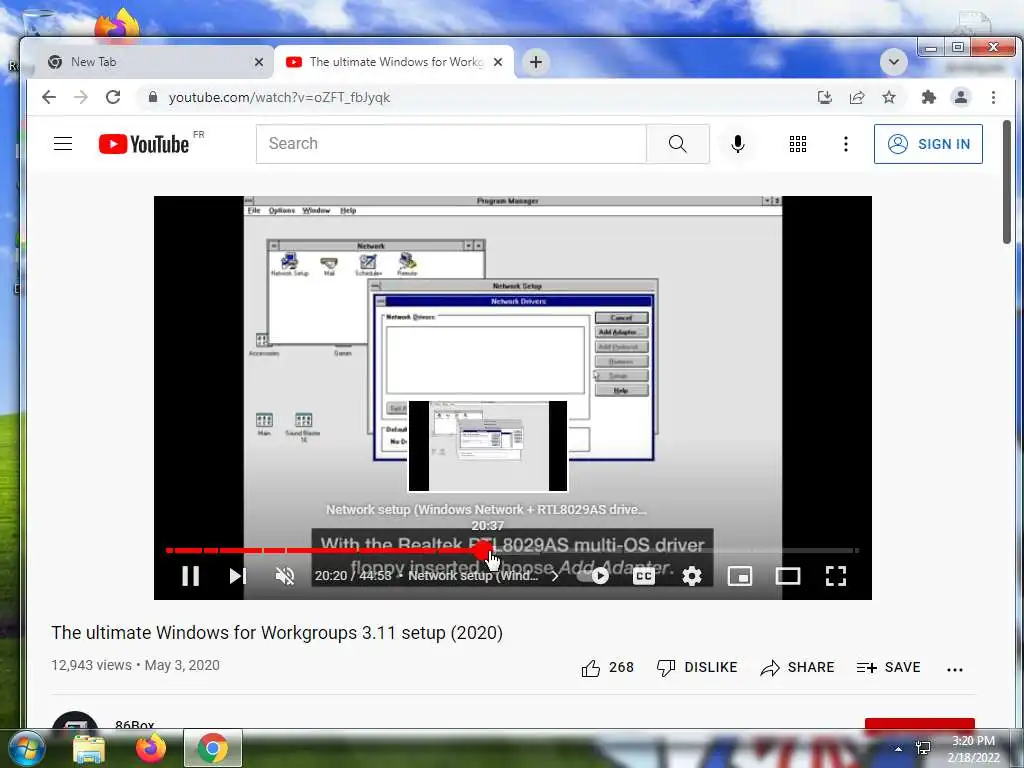This screenshot has height=768, width=1024.
Task: Bookmark this page star
Action: 889,97
